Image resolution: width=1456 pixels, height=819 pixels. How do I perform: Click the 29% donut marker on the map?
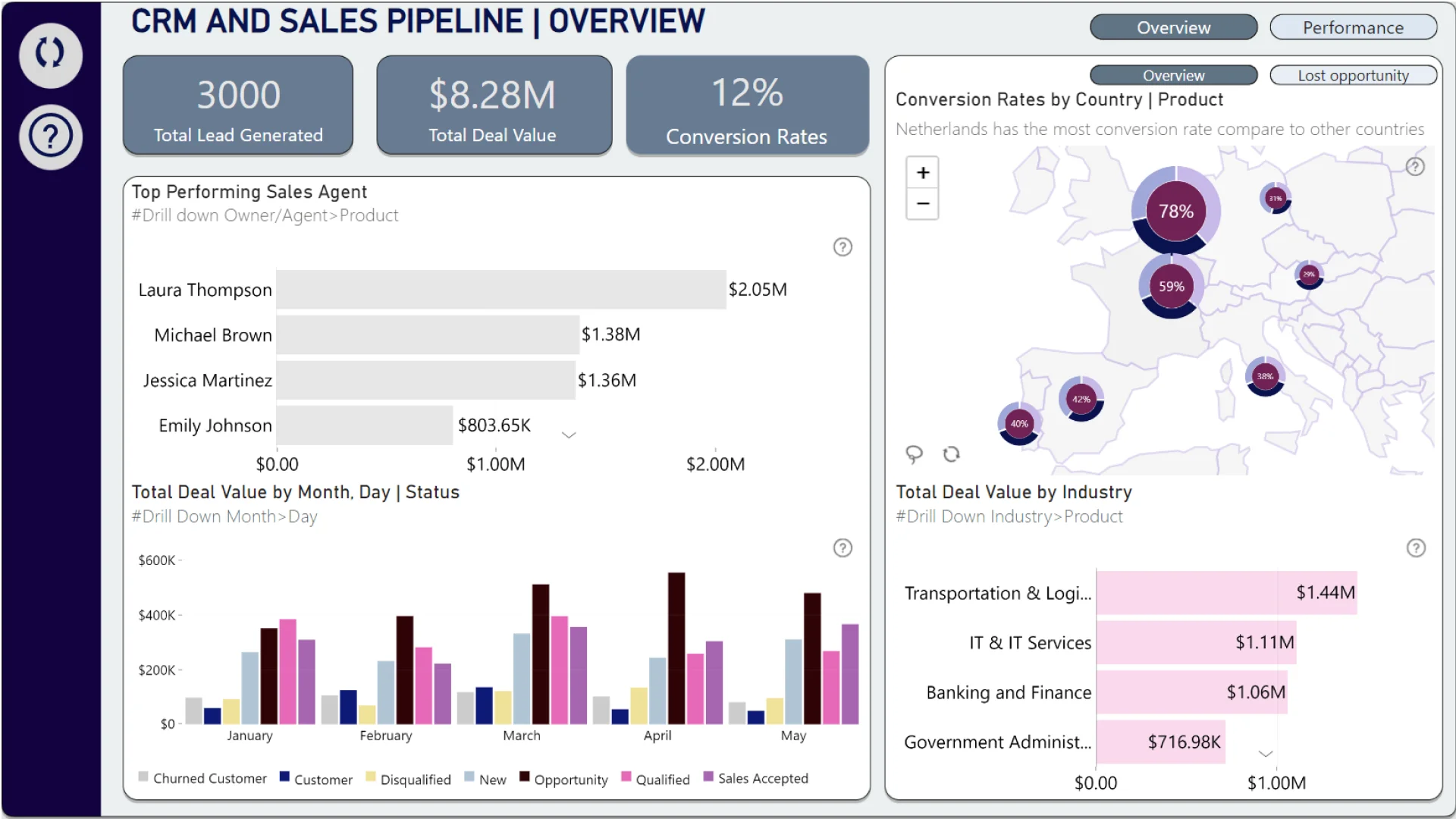pos(1309,275)
